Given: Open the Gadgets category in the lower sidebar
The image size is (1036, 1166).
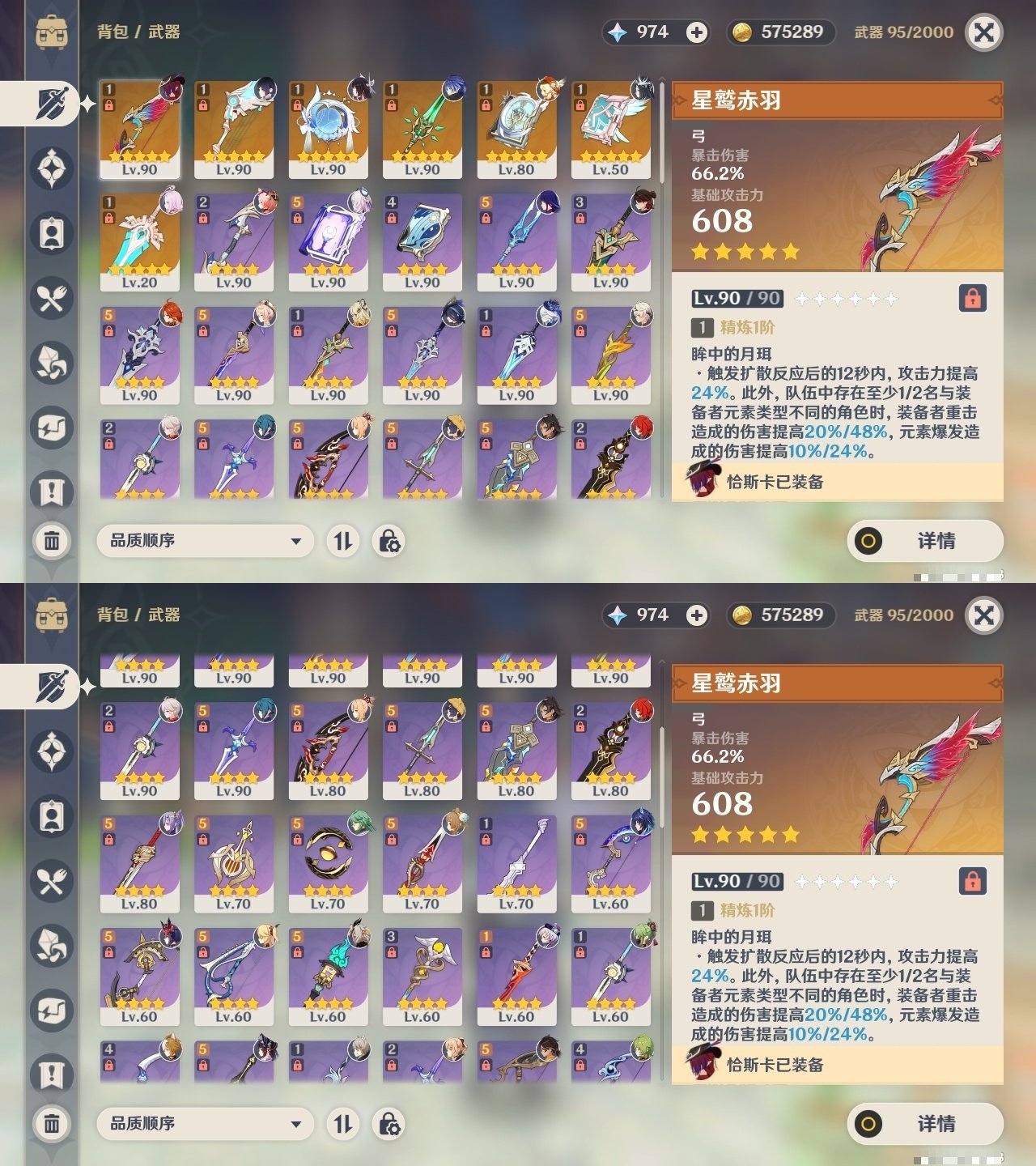Looking at the screenshot, I should coord(52,1011).
